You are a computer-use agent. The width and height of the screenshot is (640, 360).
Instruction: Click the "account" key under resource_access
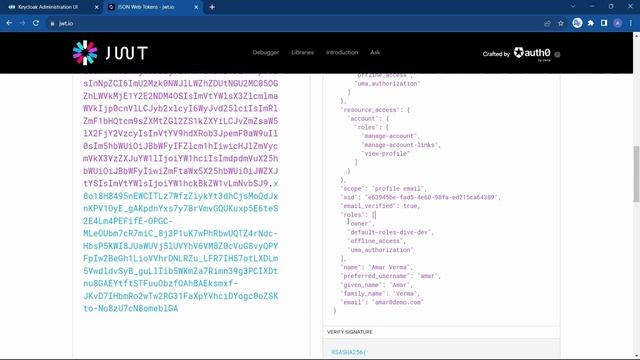pos(363,118)
